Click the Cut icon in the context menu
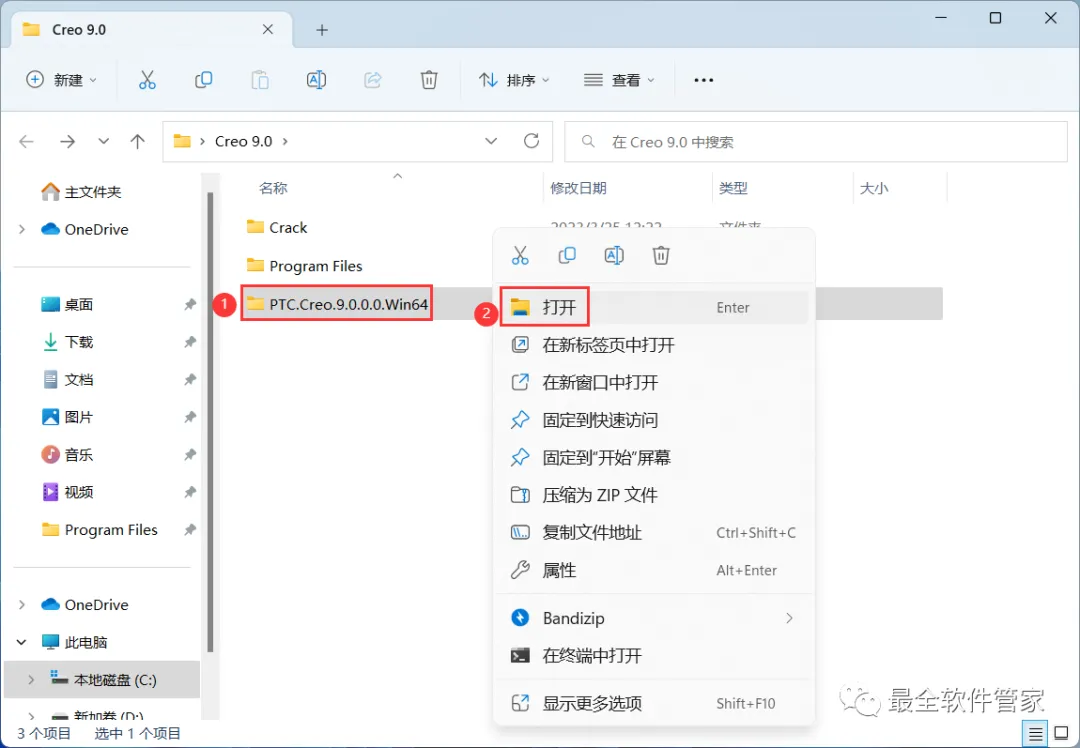Image resolution: width=1080 pixels, height=748 pixels. pos(520,256)
